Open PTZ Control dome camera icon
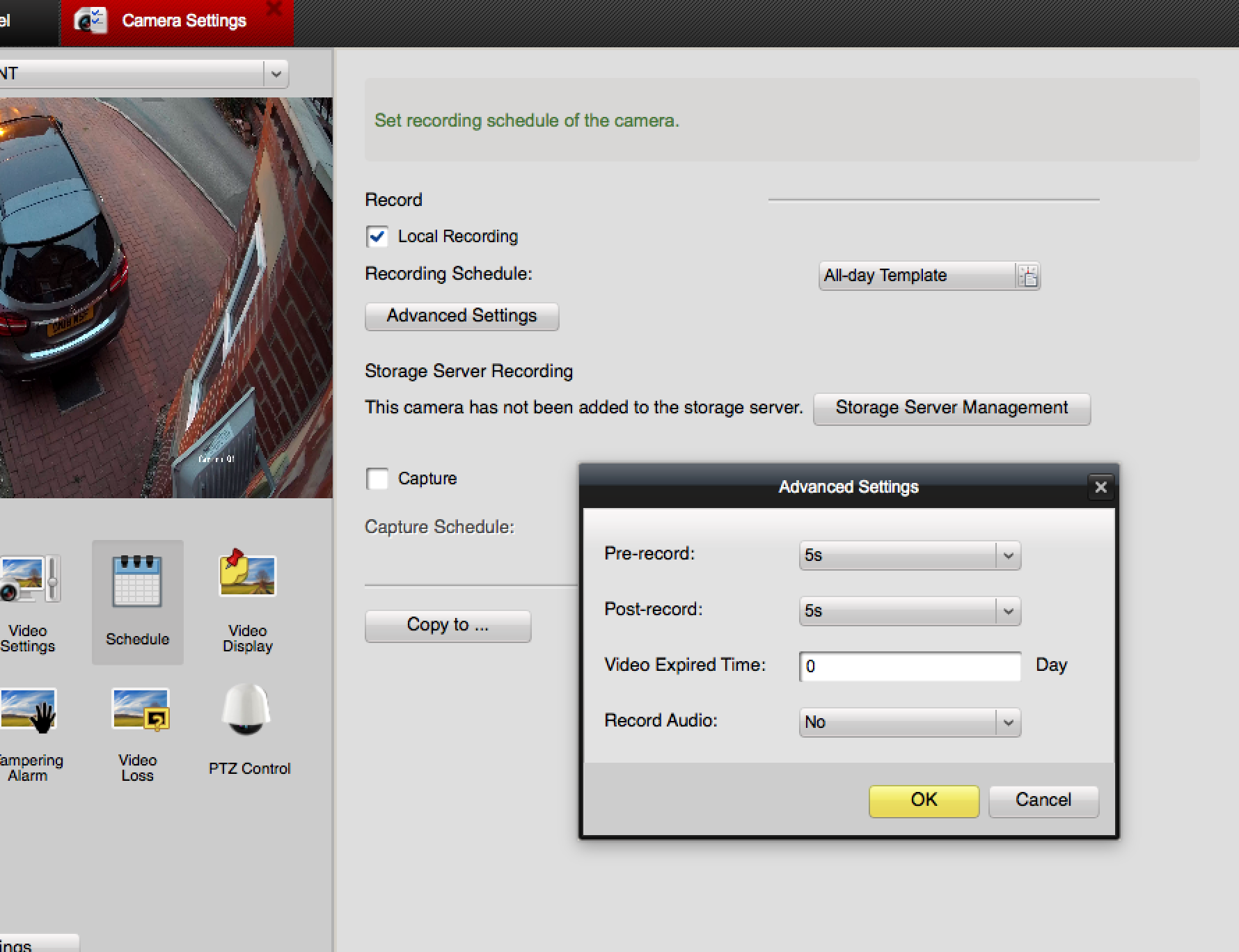 point(246,710)
